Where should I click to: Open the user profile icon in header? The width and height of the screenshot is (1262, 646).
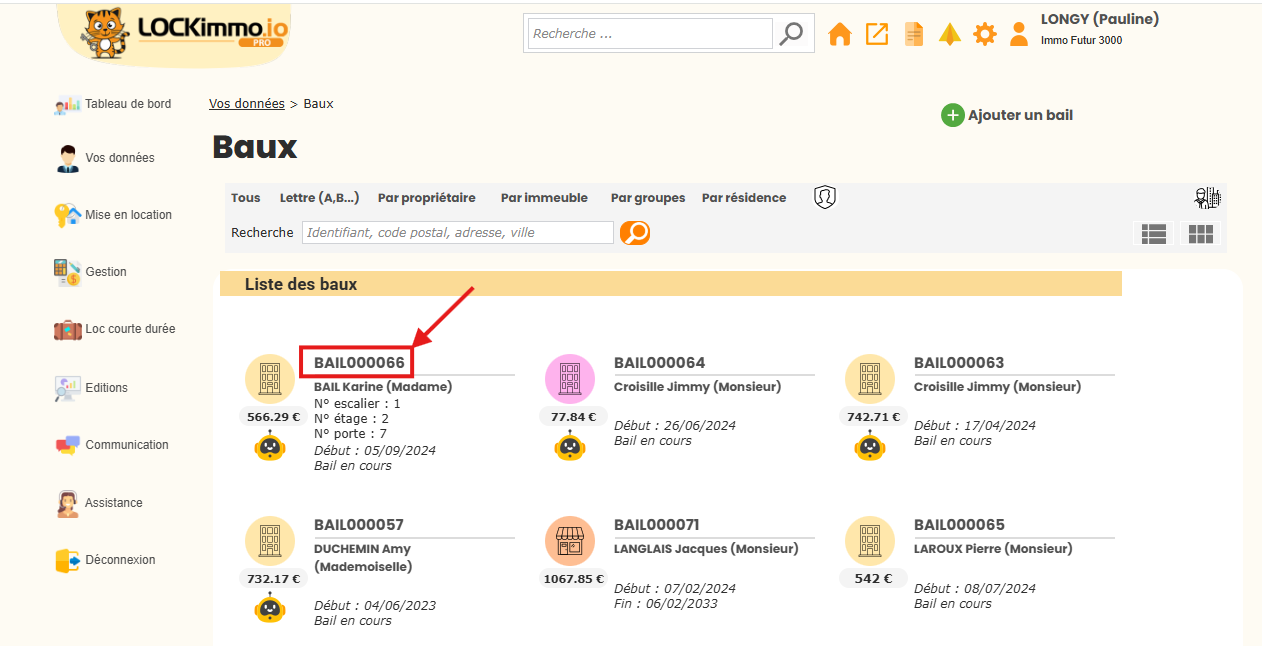point(1019,34)
